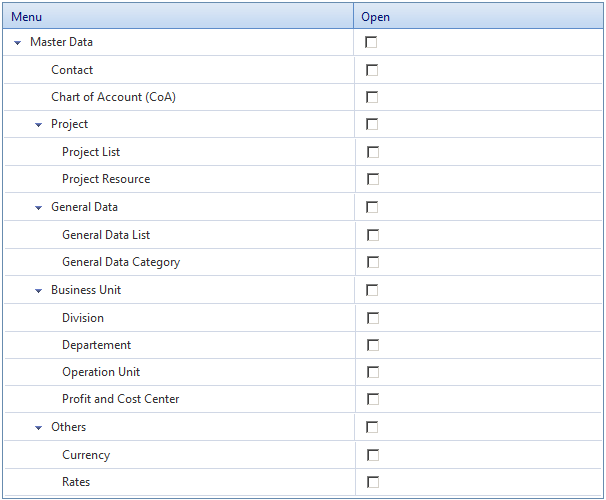Toggle the Open checkbox for Rates
Image resolution: width=606 pixels, height=500 pixels.
[373, 482]
